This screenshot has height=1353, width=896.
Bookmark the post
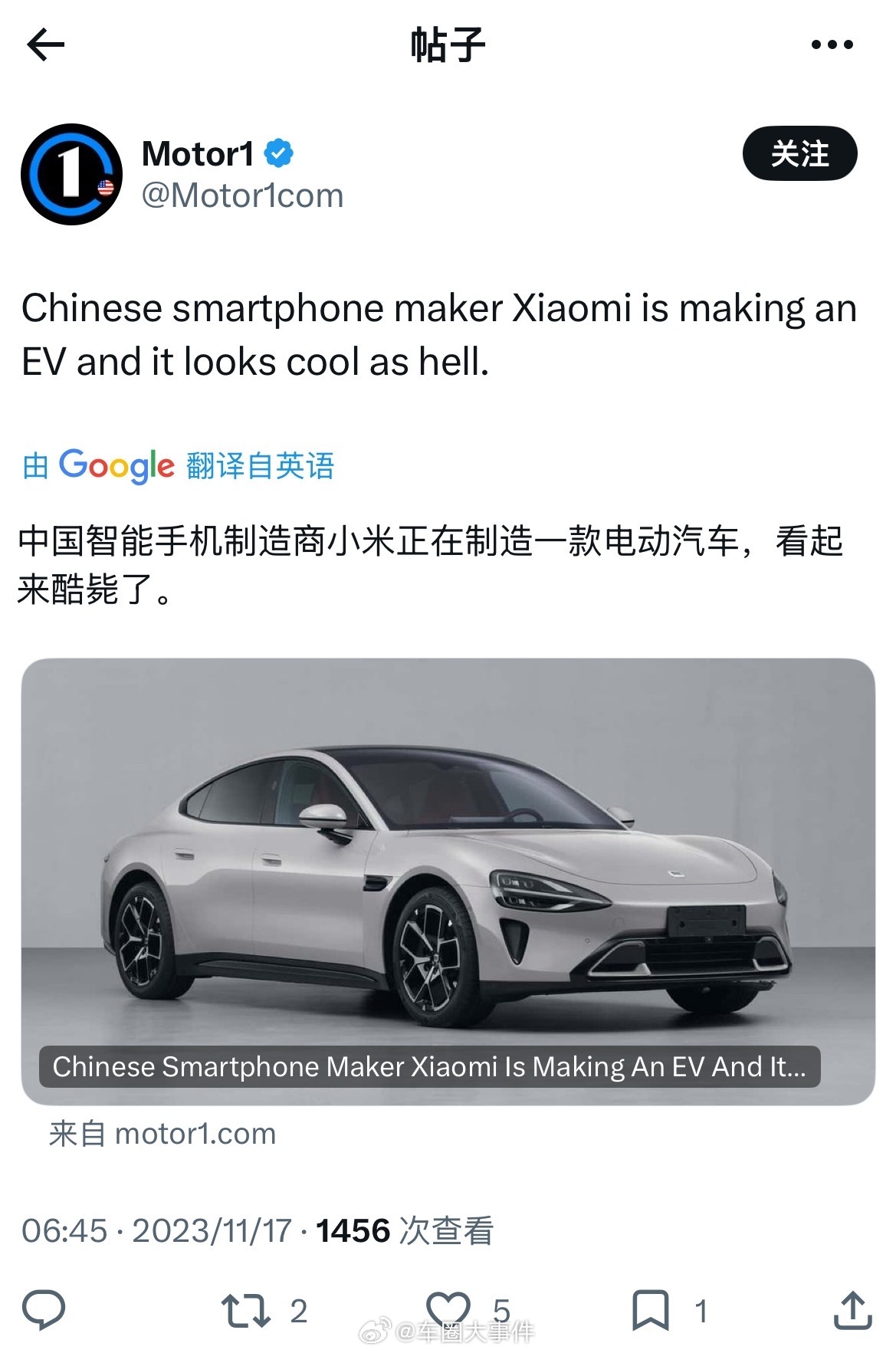tap(650, 1309)
